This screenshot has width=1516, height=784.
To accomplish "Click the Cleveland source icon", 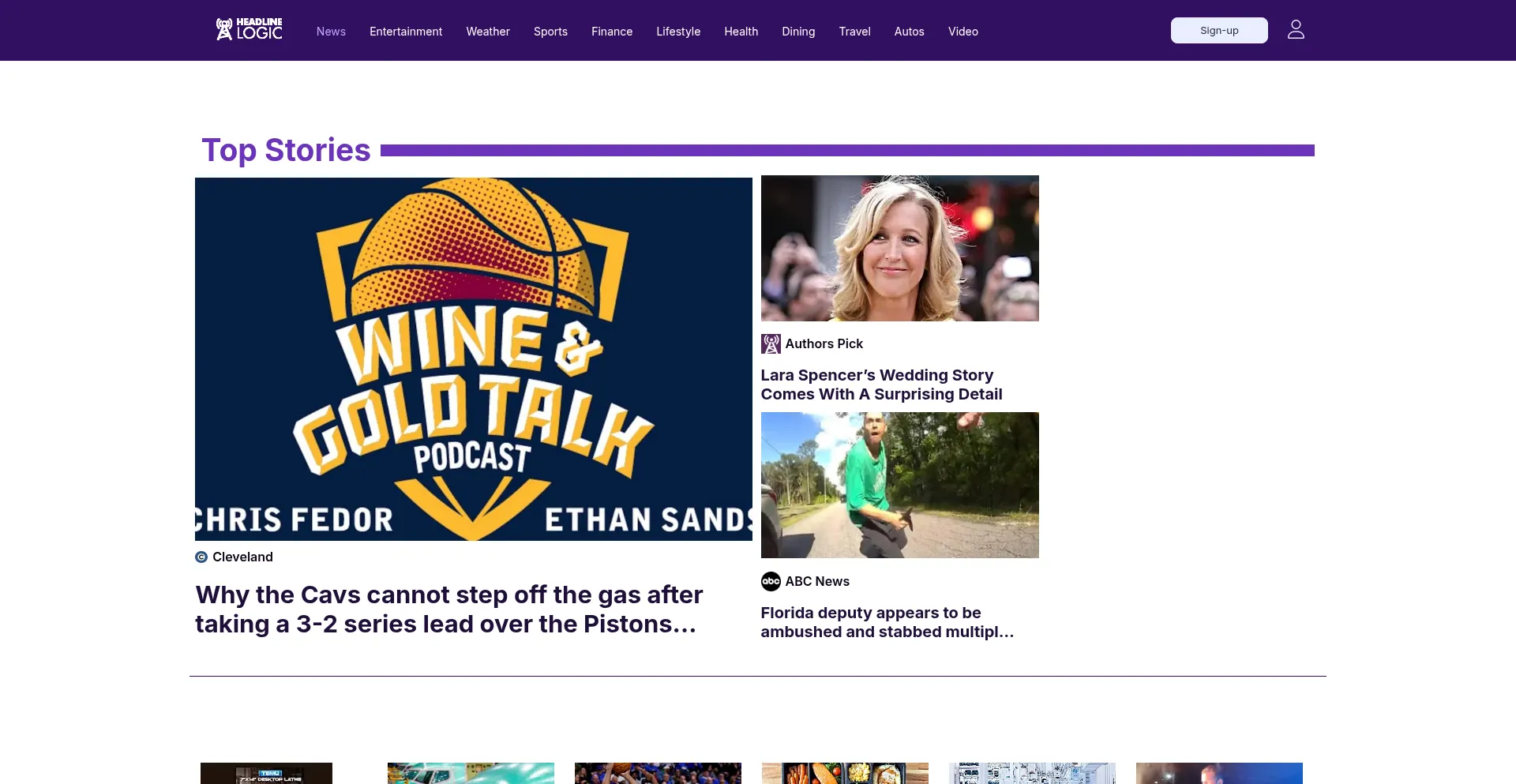I will (201, 557).
